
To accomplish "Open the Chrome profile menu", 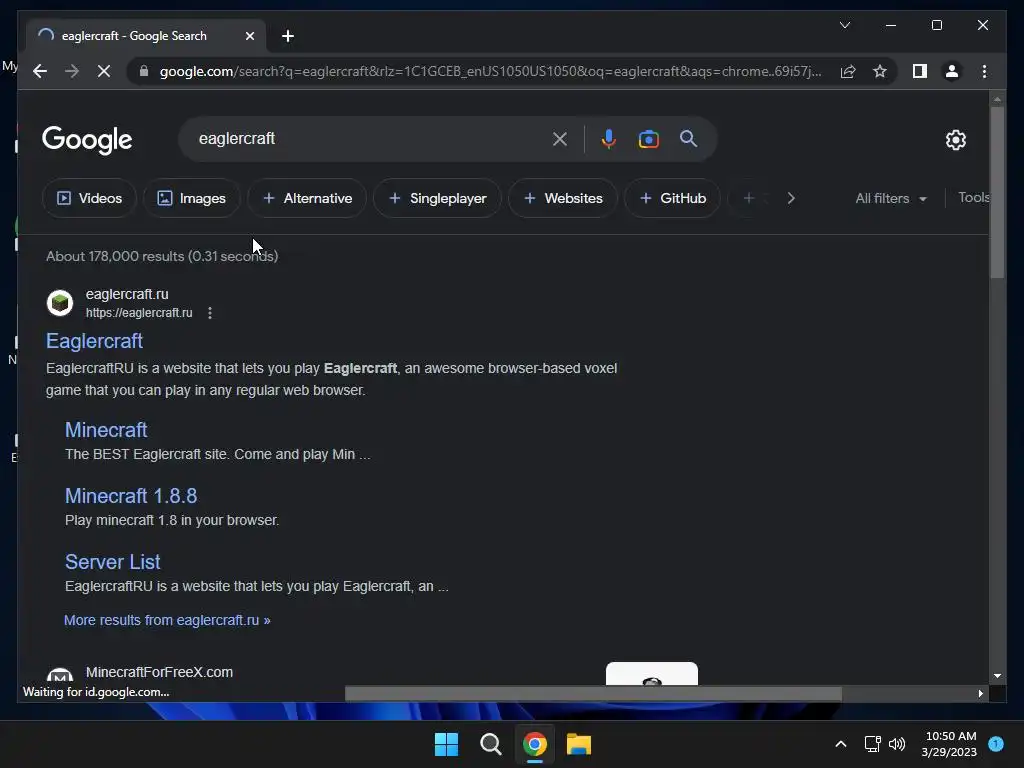I will (952, 71).
